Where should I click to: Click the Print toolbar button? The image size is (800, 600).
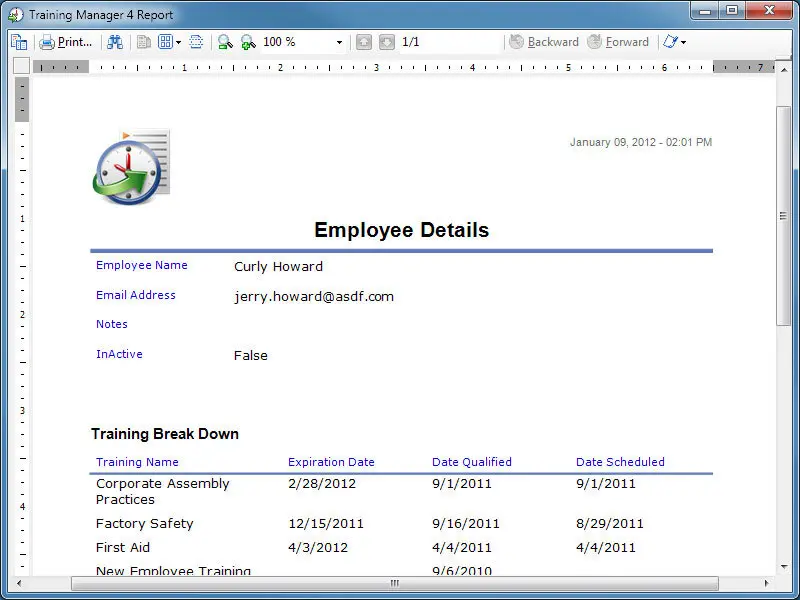[65, 42]
